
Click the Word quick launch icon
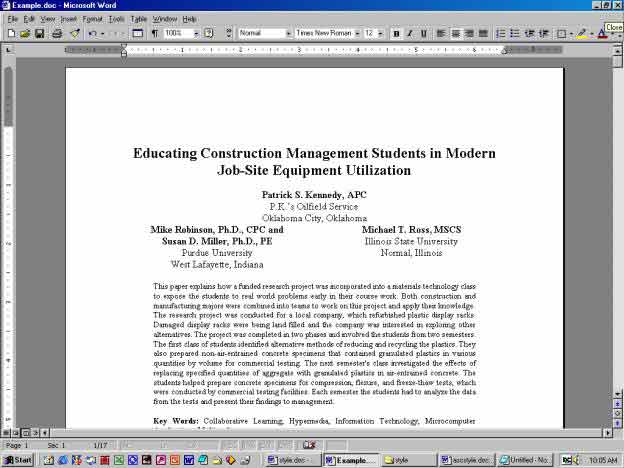point(189,460)
